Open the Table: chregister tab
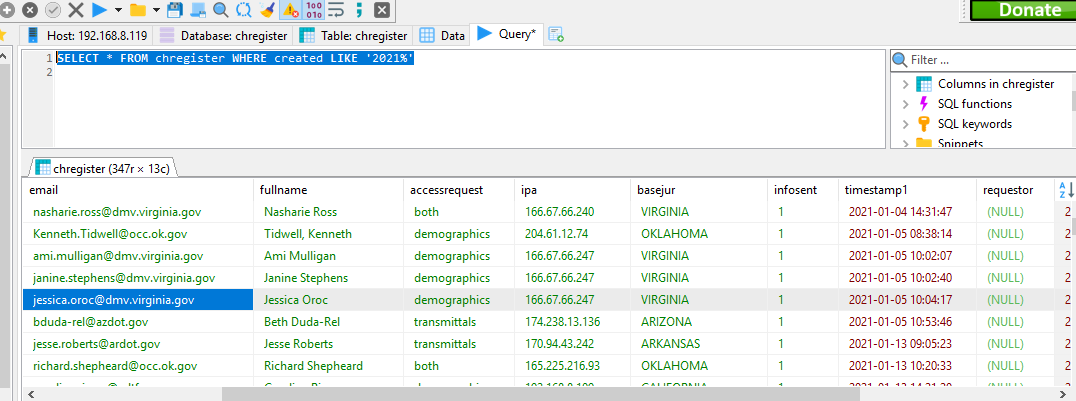This screenshot has width=1076, height=401. tap(354, 35)
